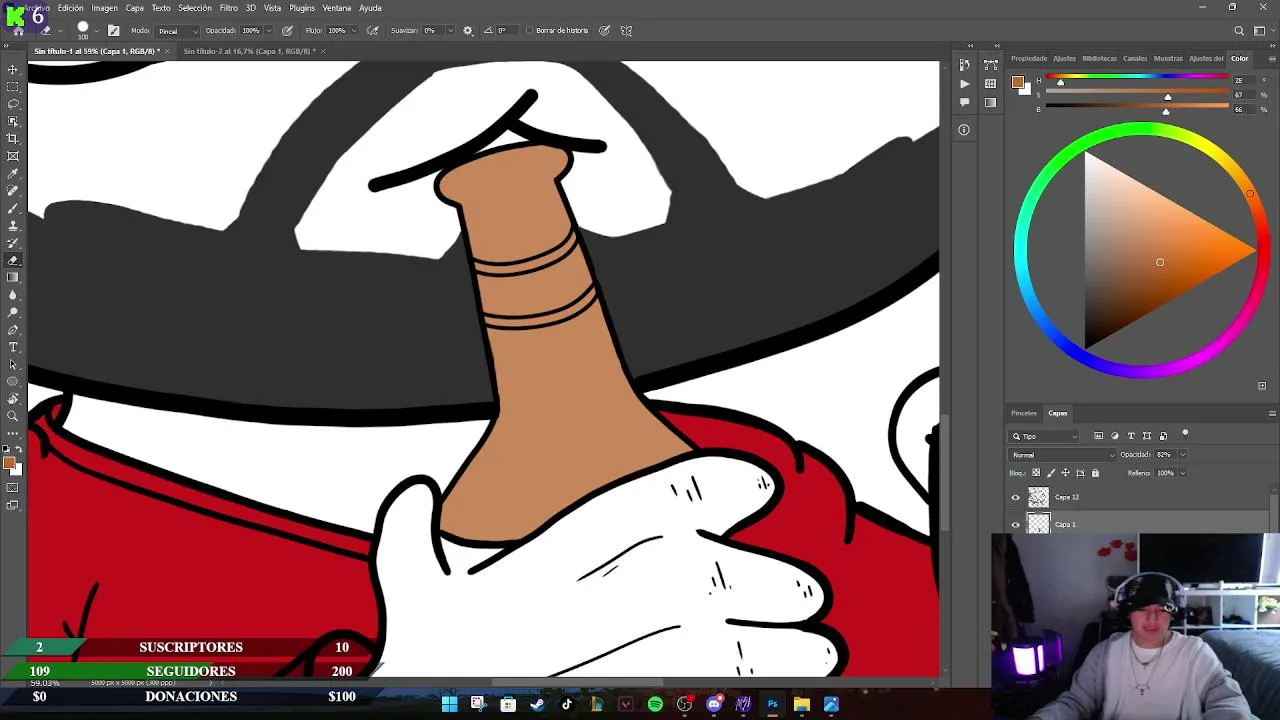Switch to the Pinceles panel tab

[x=1024, y=413]
